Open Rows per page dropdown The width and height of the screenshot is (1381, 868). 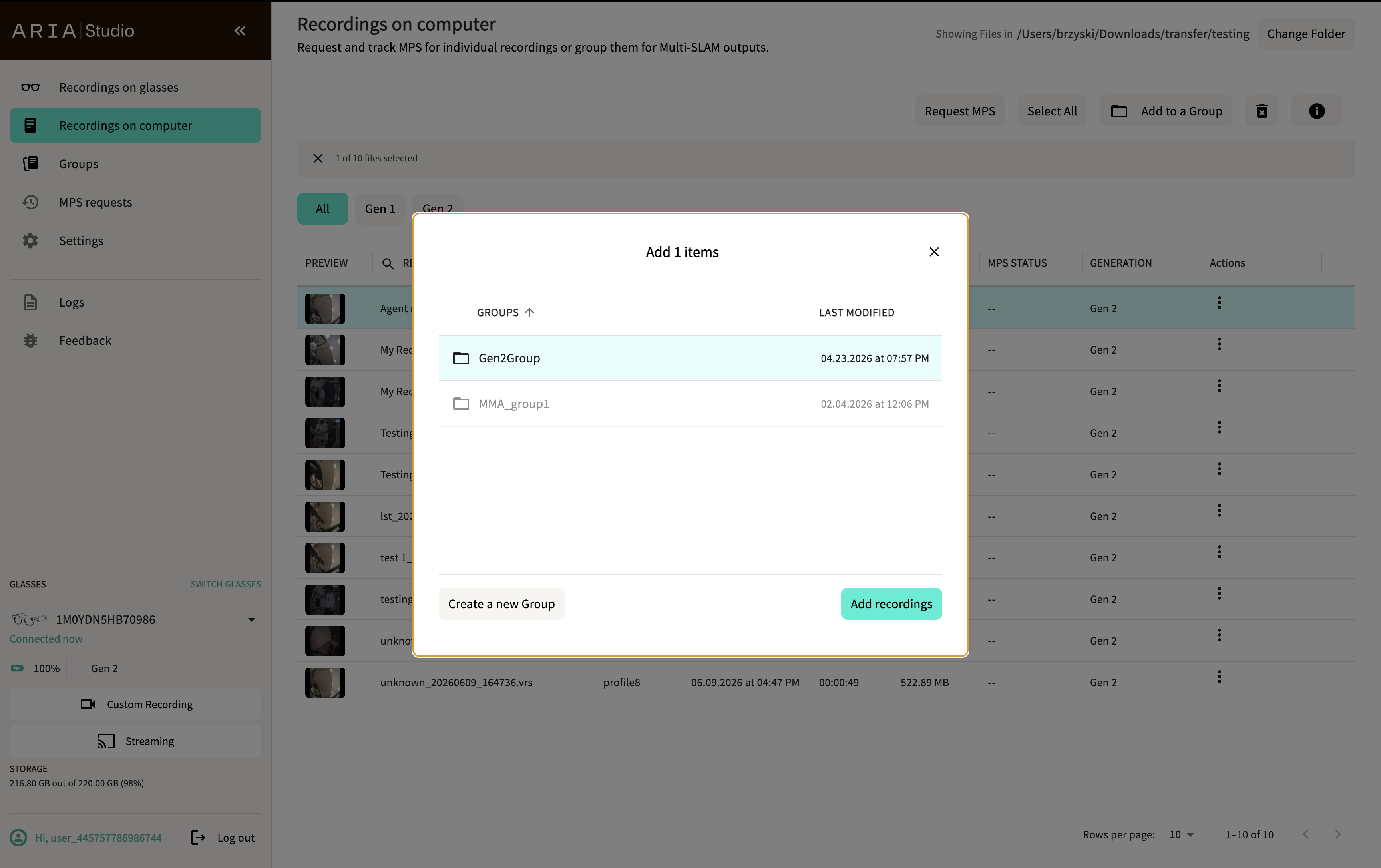tap(1182, 835)
